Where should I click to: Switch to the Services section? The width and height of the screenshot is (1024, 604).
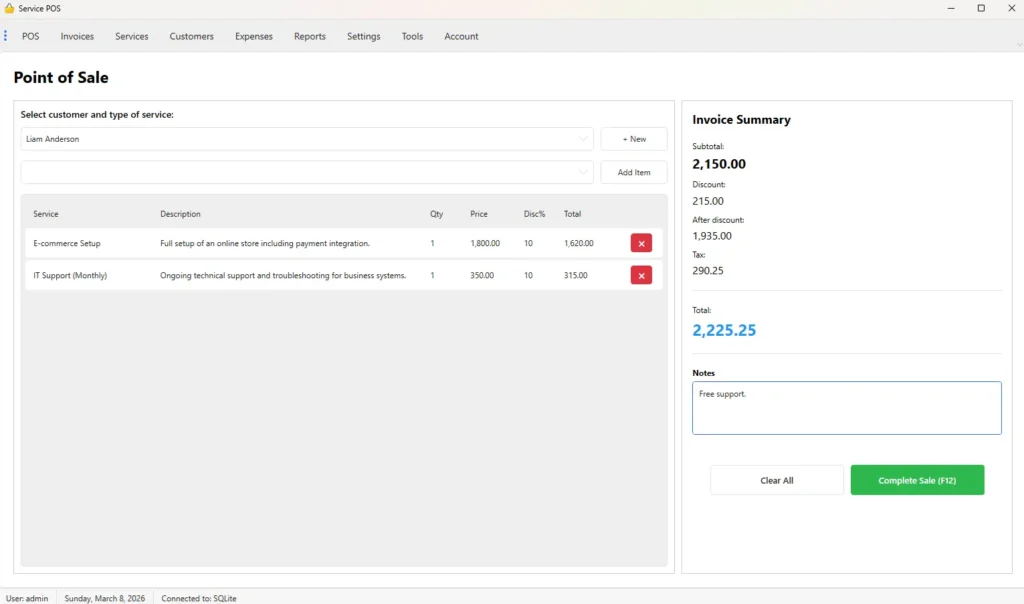131,36
